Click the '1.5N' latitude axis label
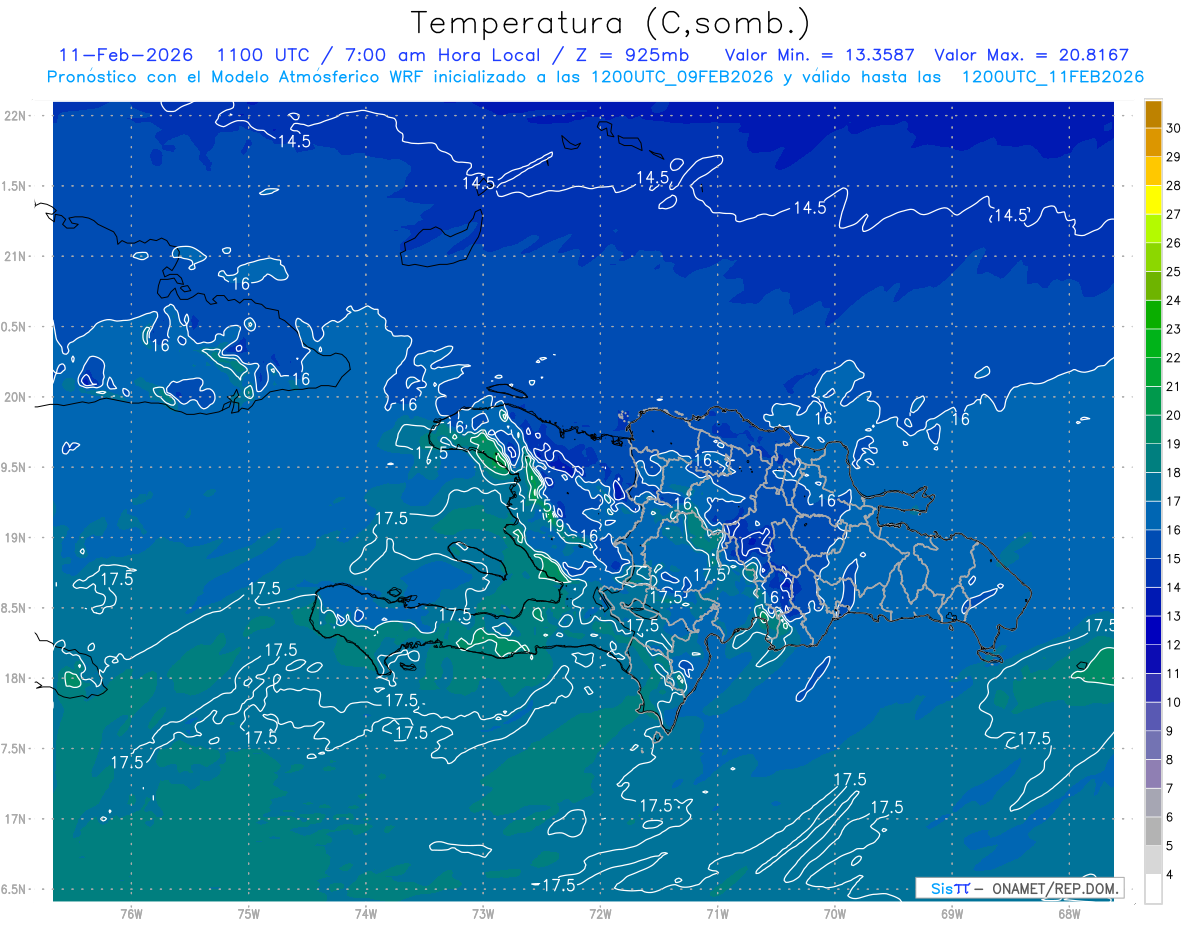This screenshot has width=1200, height=927. [14, 186]
